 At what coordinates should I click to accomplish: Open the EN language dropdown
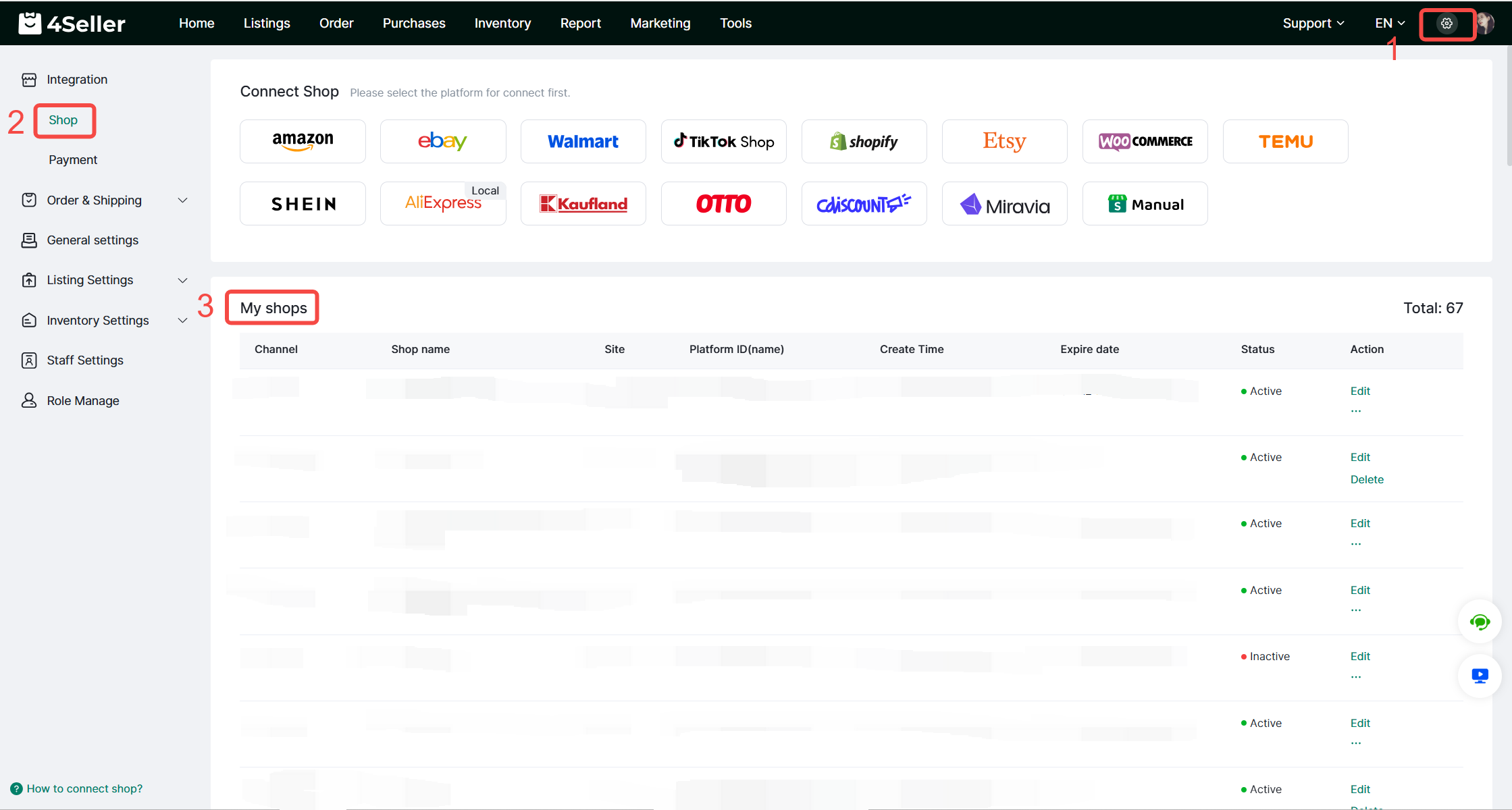tap(1390, 24)
